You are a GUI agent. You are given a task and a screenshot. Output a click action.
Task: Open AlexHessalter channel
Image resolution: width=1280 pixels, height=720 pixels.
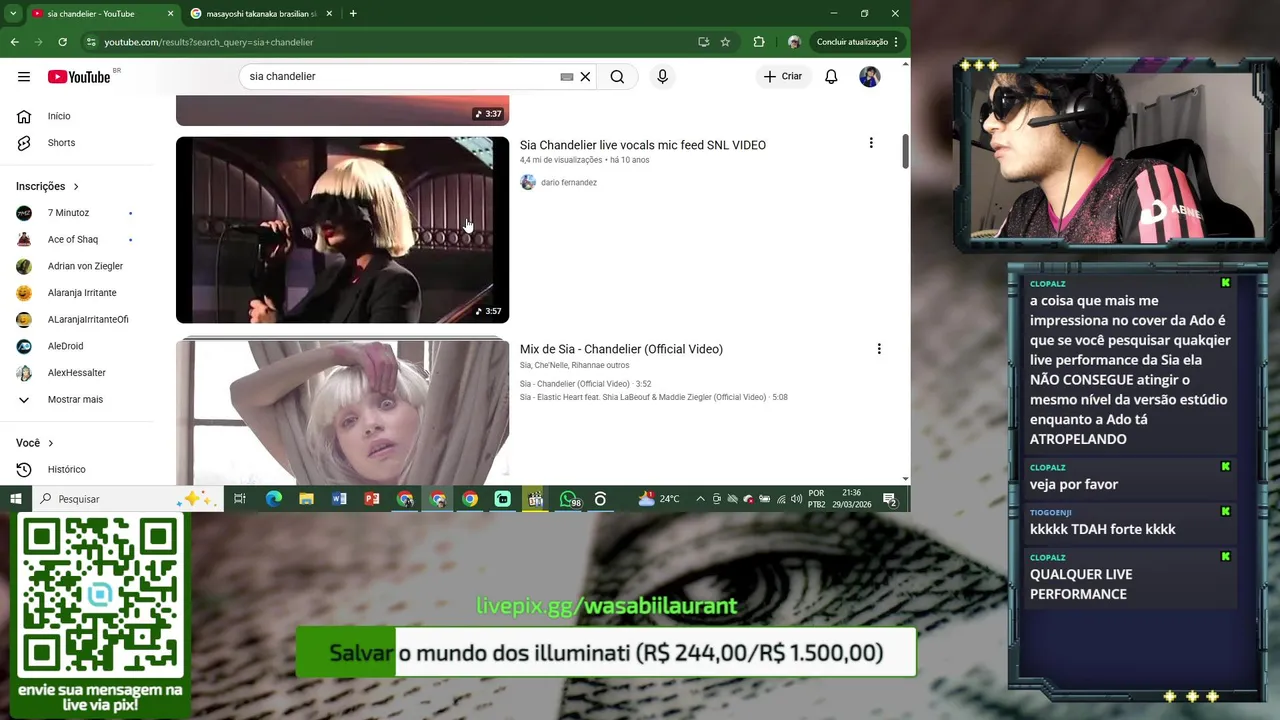coord(78,373)
